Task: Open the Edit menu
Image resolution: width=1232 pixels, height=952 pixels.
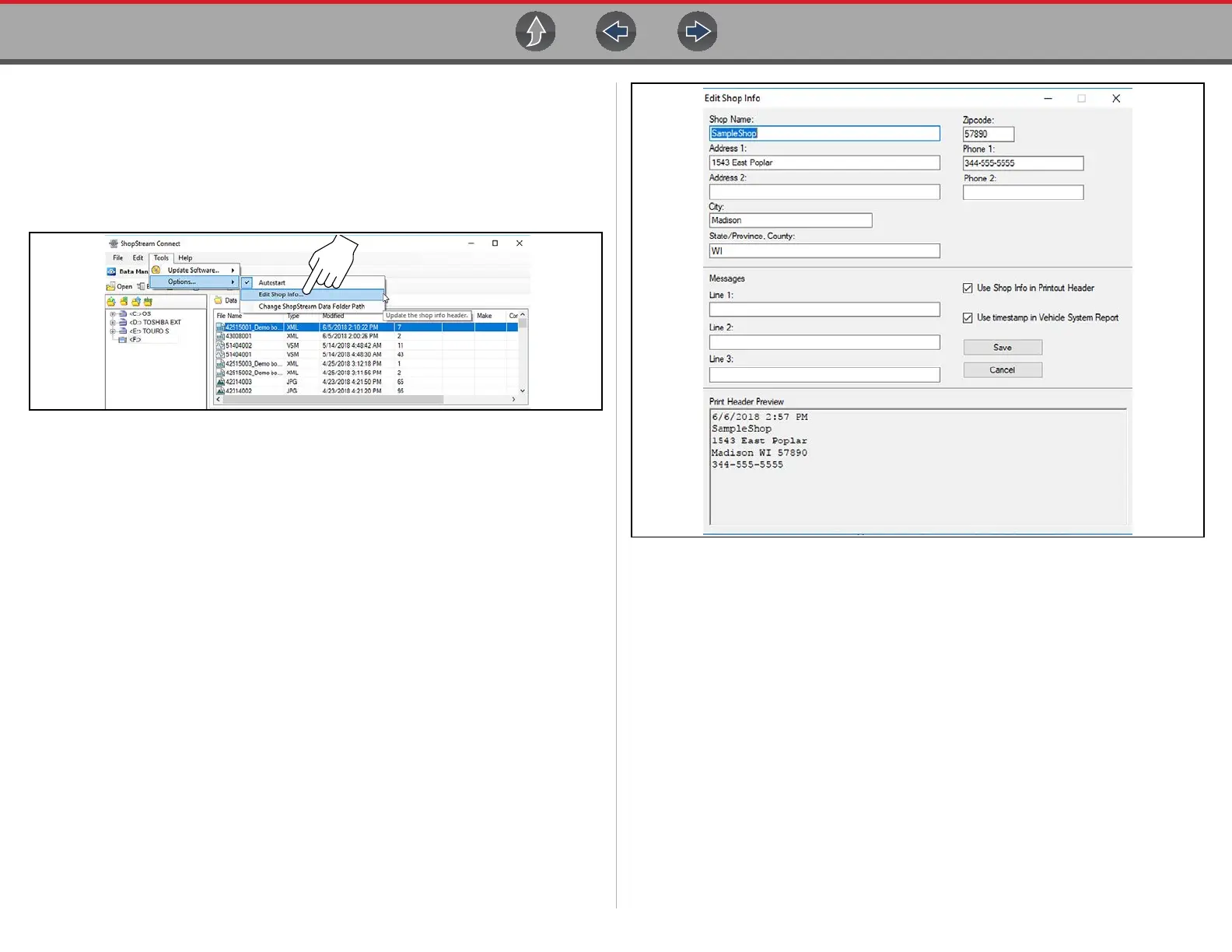Action: tap(138, 257)
